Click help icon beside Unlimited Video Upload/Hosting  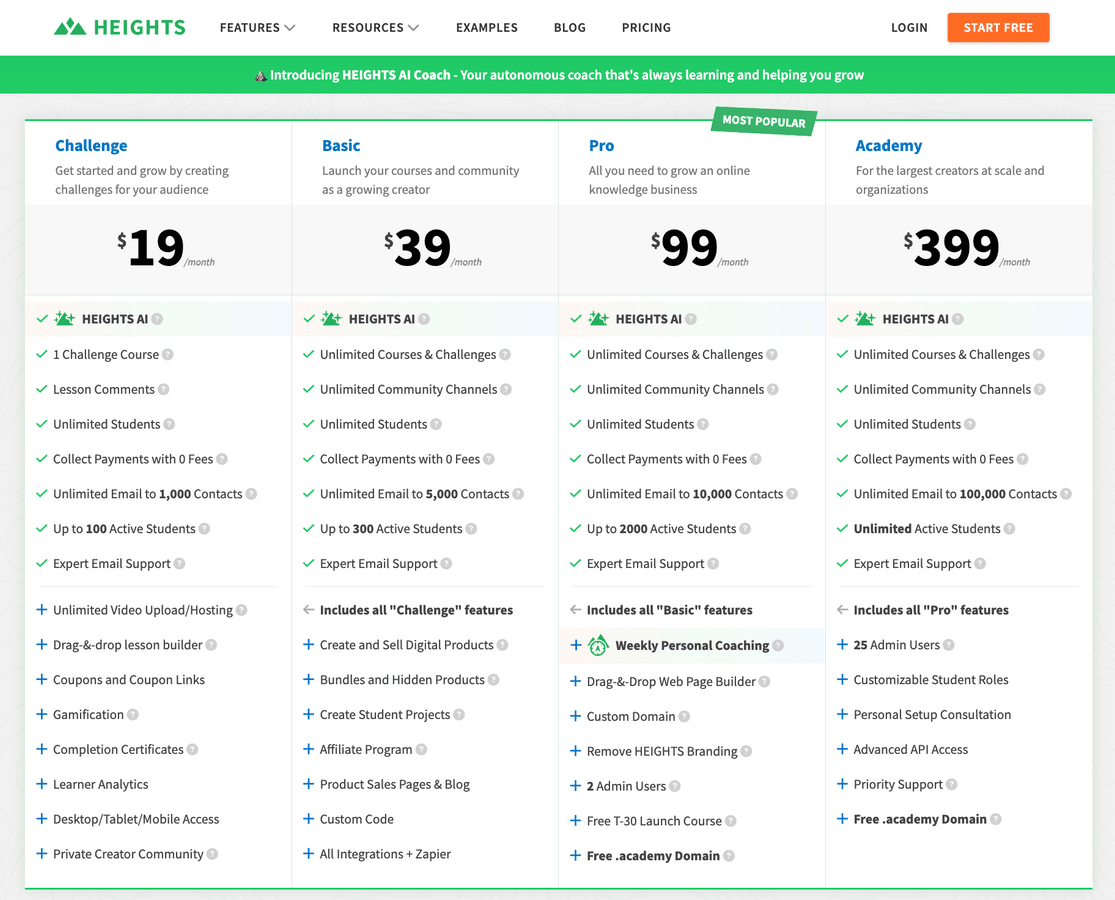coord(242,610)
